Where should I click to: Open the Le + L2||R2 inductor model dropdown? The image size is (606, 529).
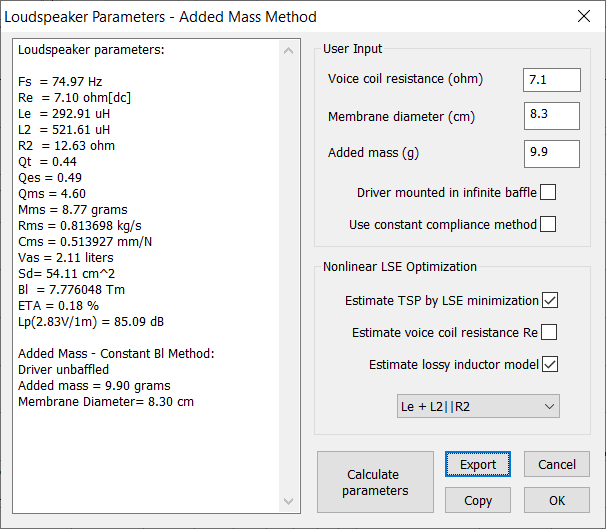pyautogui.click(x=478, y=405)
